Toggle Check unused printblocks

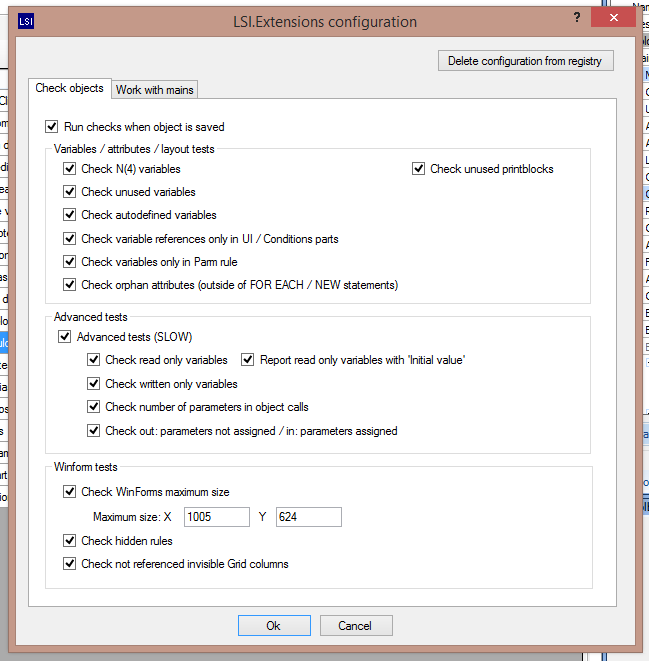418,169
